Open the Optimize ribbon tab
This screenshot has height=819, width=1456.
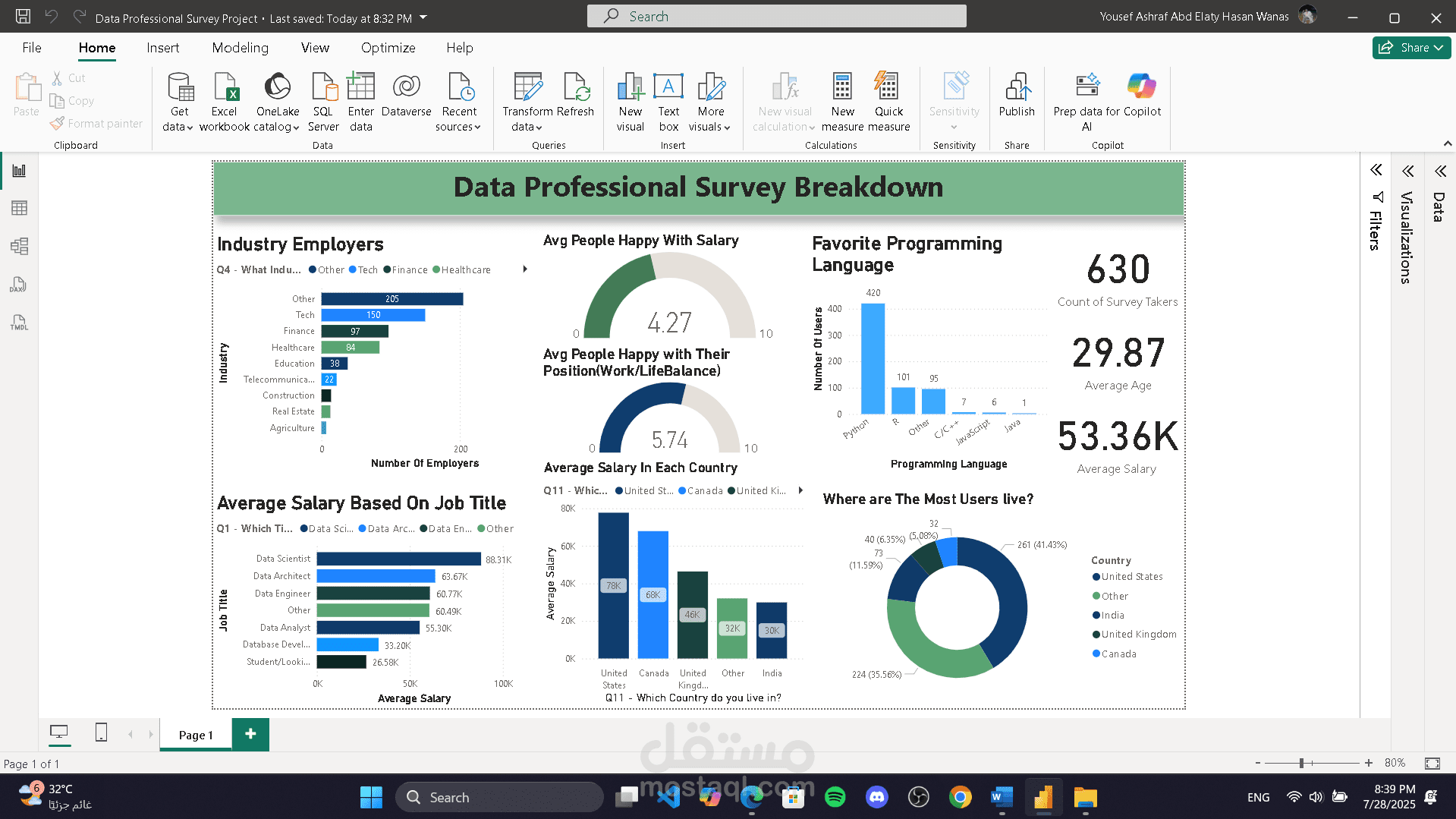point(388,48)
